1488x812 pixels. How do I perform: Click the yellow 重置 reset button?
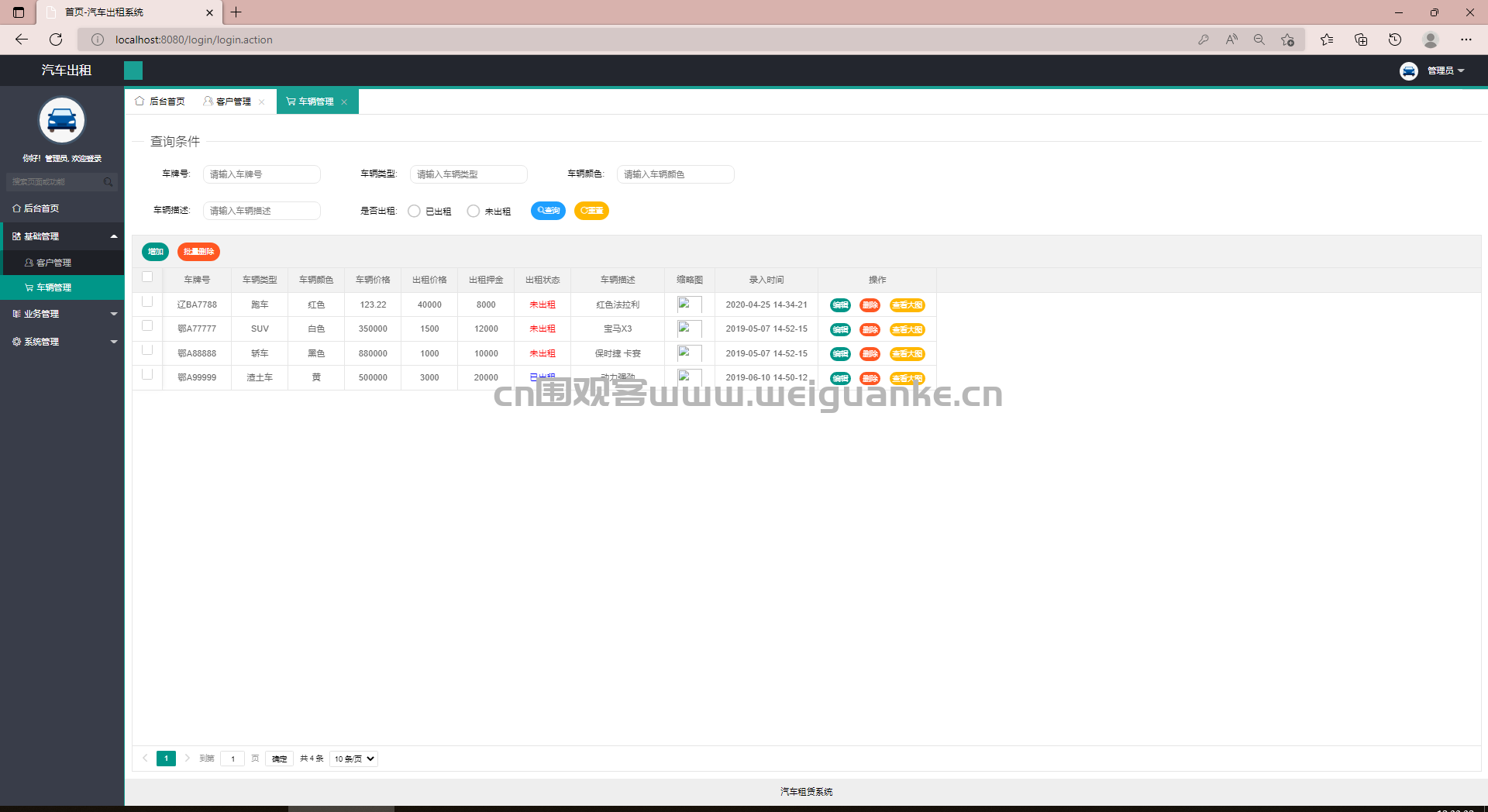(x=591, y=211)
